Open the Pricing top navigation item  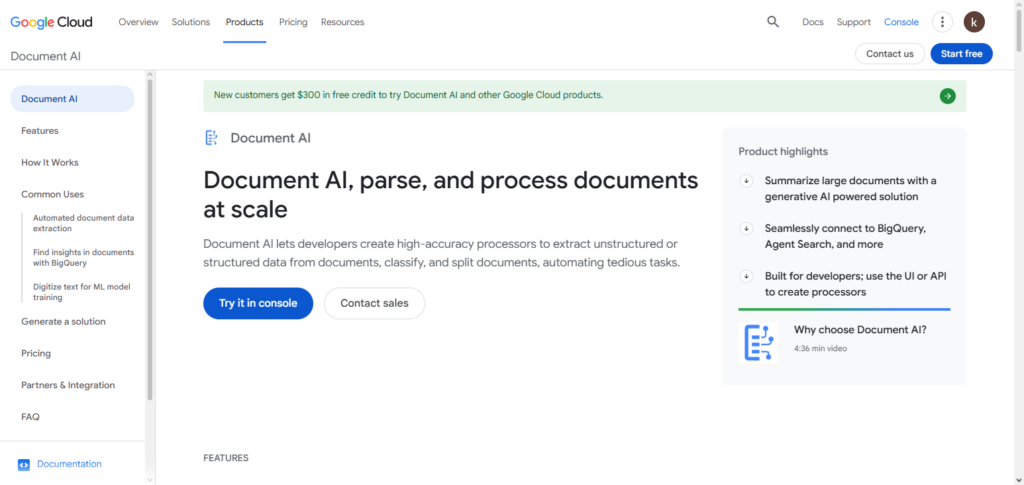point(293,22)
